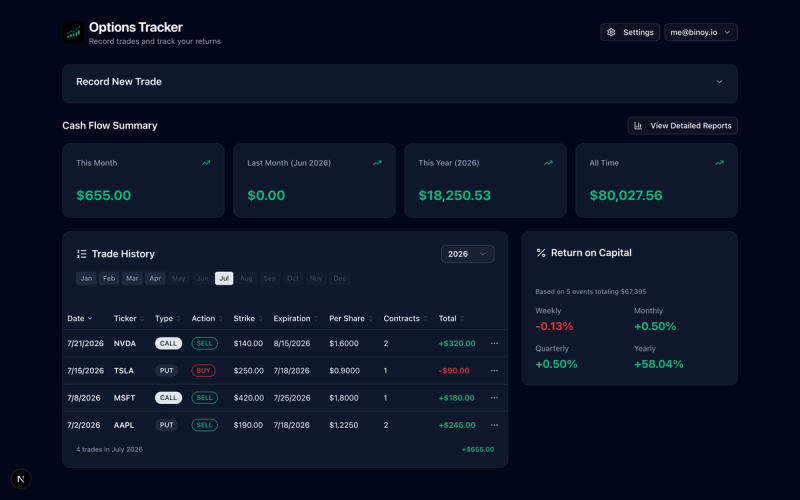Click the $80,027.56 All Time amount
Viewport: 800px width, 500px height.
[x=626, y=195]
